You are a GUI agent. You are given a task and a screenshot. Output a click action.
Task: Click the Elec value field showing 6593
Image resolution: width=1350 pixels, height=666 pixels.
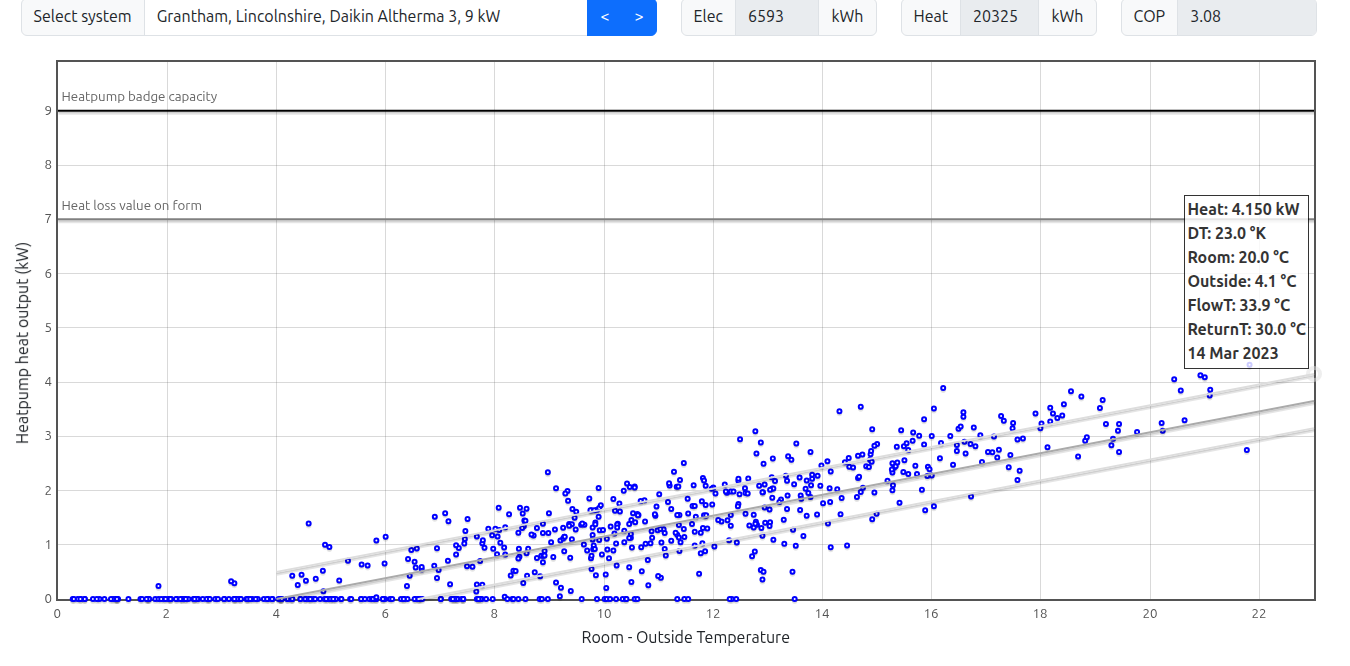[x=776, y=17]
